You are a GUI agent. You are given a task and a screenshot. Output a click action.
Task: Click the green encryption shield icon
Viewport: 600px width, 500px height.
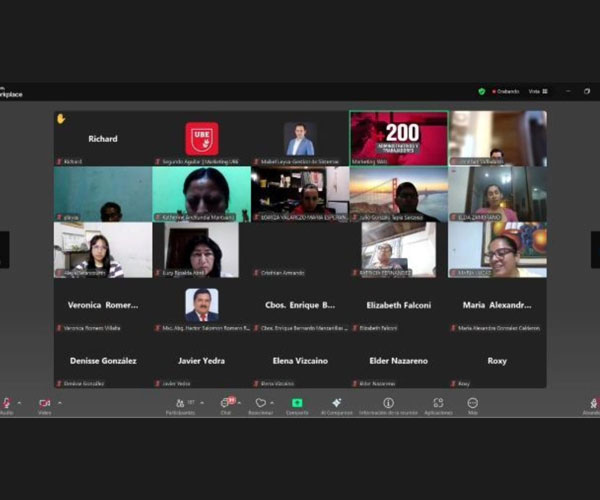click(x=482, y=91)
